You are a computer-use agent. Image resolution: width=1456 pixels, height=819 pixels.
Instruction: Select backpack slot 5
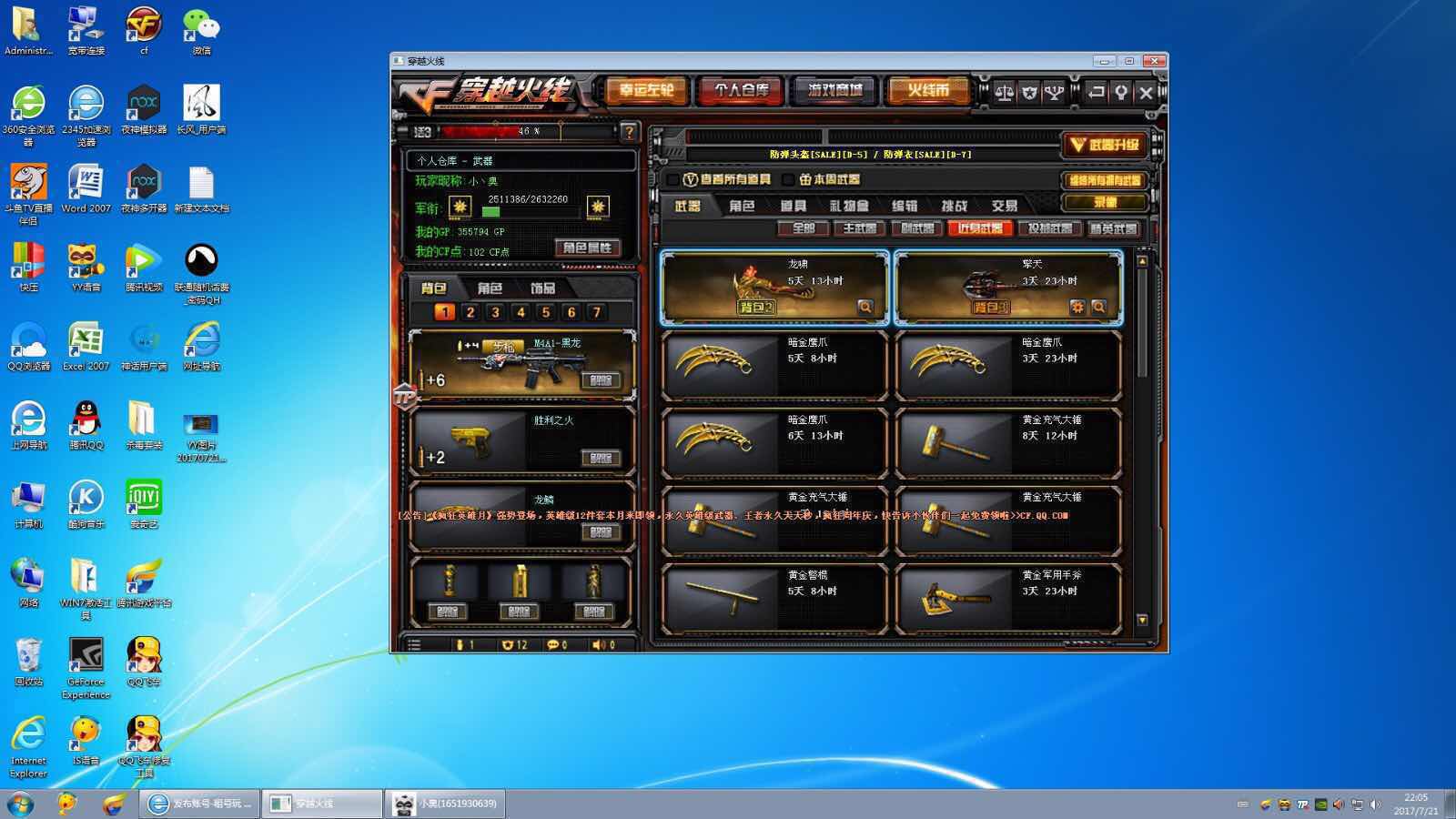[546, 312]
